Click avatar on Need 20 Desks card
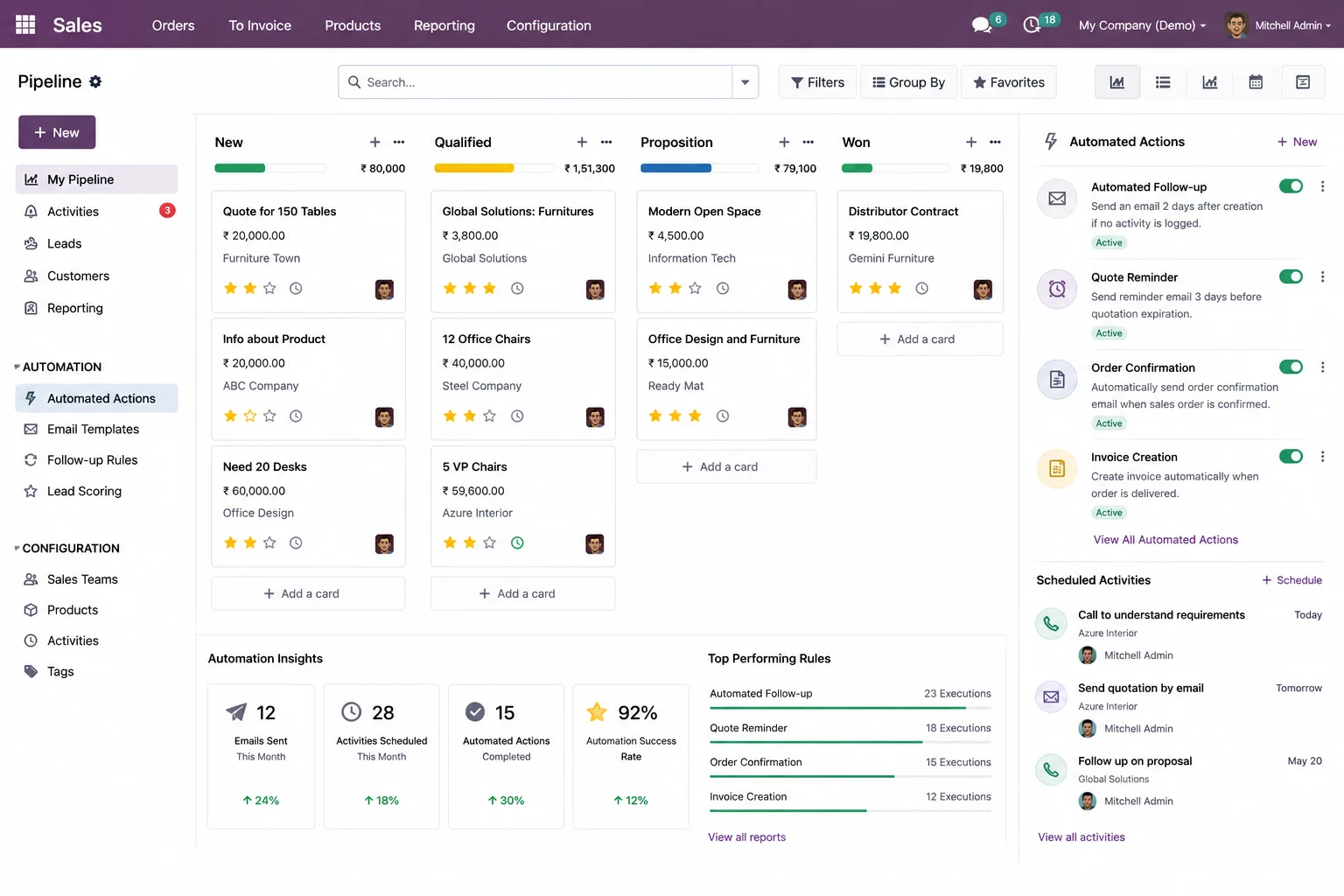 point(384,544)
